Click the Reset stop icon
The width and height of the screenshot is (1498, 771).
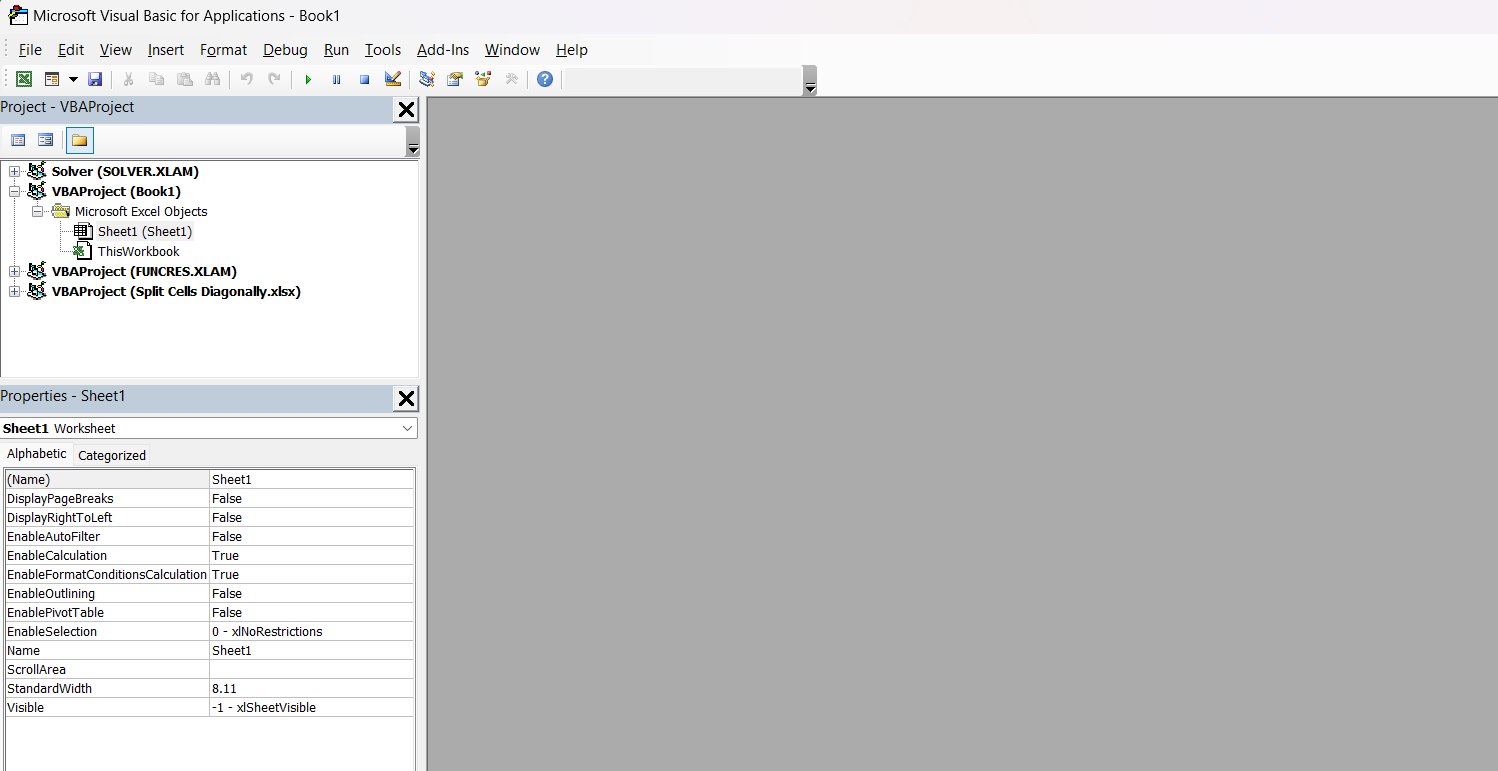(x=364, y=79)
